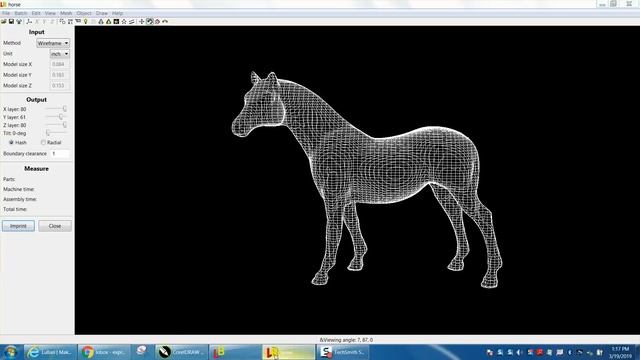Click the Model size X field
The height and width of the screenshot is (360, 640).
coord(60,64)
